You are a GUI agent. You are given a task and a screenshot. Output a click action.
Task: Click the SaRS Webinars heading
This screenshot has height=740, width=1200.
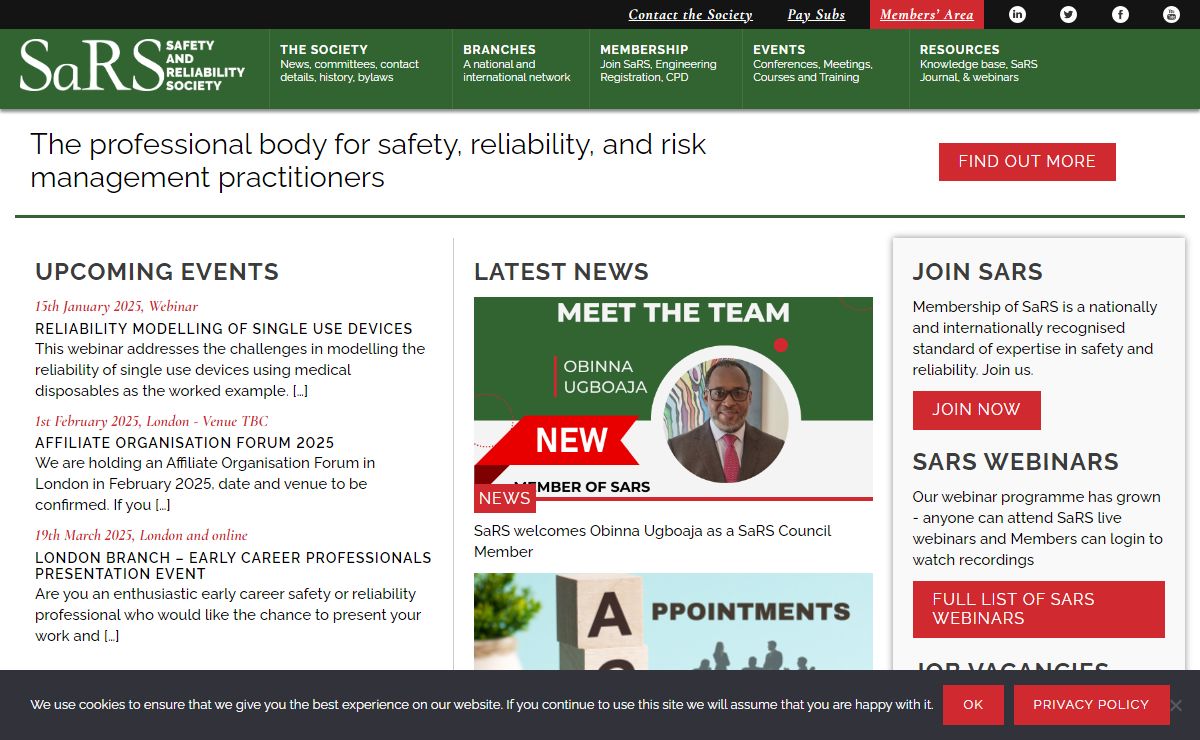pos(1016,462)
